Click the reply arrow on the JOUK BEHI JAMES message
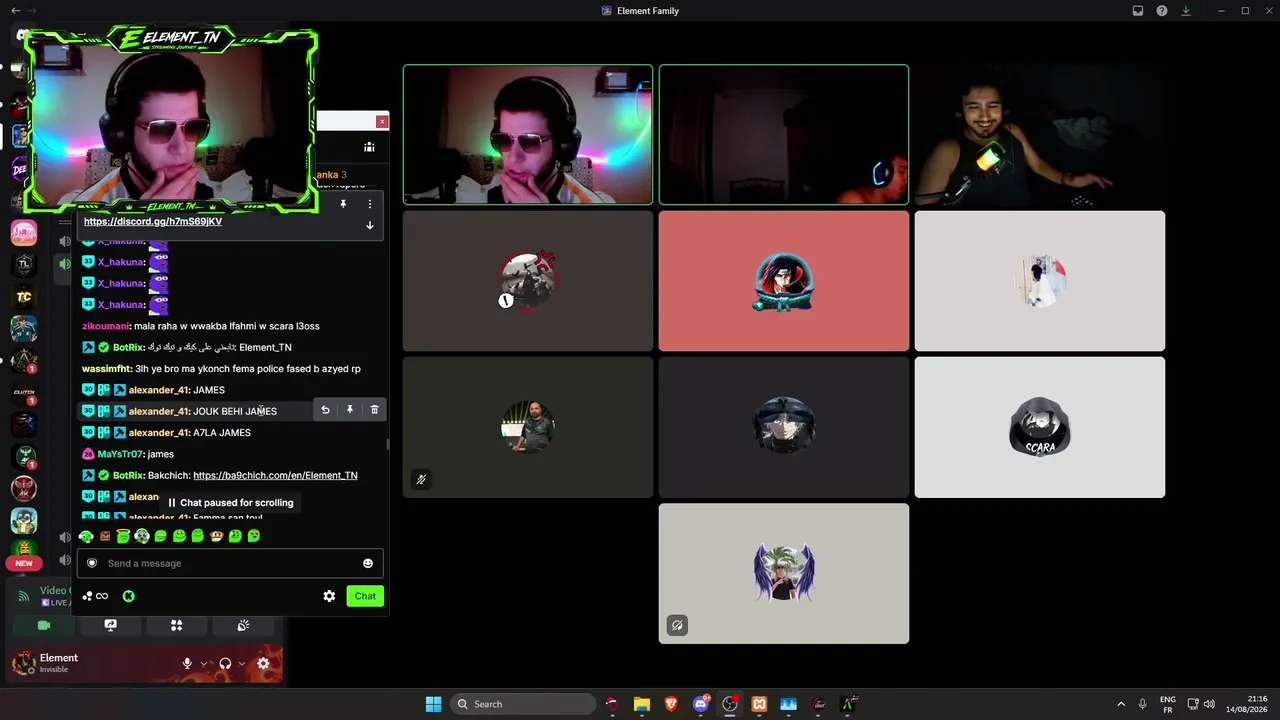The height and width of the screenshot is (720, 1280). (325, 410)
